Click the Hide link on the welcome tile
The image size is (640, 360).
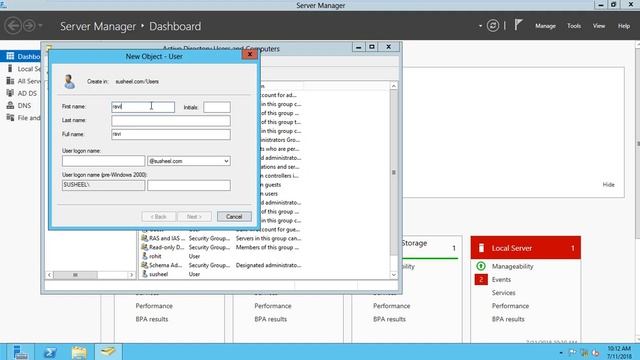[x=608, y=184]
